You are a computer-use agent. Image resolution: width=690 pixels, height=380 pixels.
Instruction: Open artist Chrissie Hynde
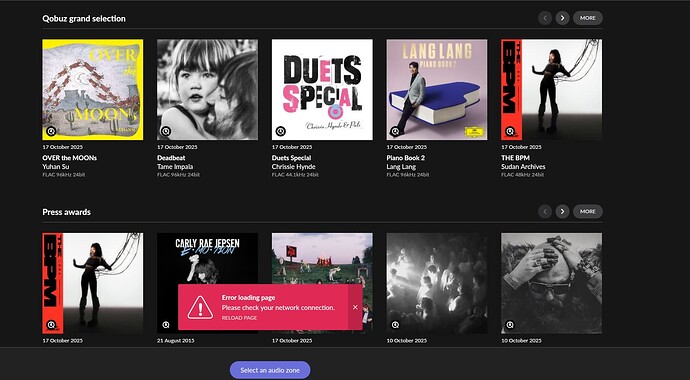click(294, 167)
